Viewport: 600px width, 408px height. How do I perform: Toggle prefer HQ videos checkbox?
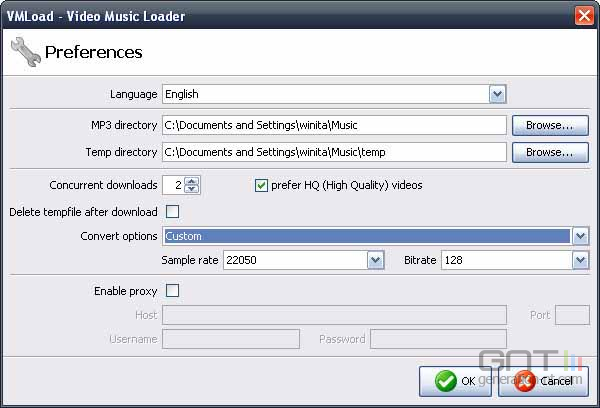(261, 185)
